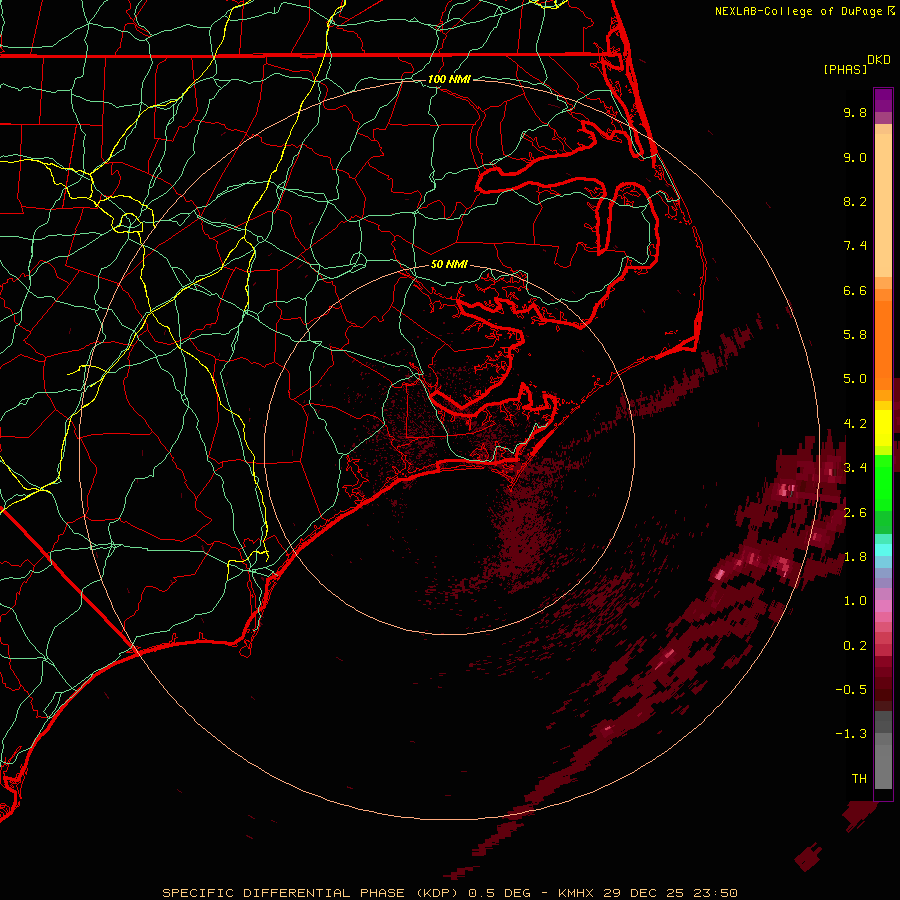
Task: Click the 2.6 value on the scale
Action: pos(855,513)
